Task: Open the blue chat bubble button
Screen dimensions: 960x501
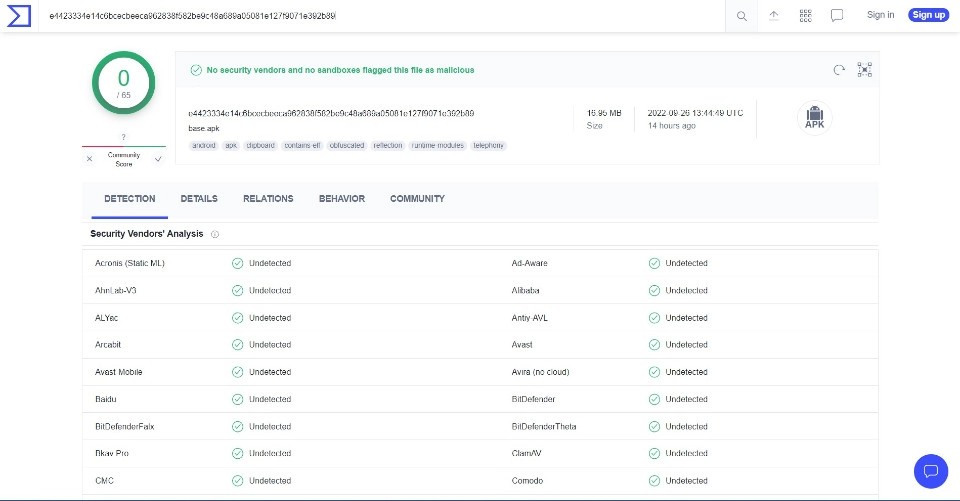Action: (x=931, y=471)
